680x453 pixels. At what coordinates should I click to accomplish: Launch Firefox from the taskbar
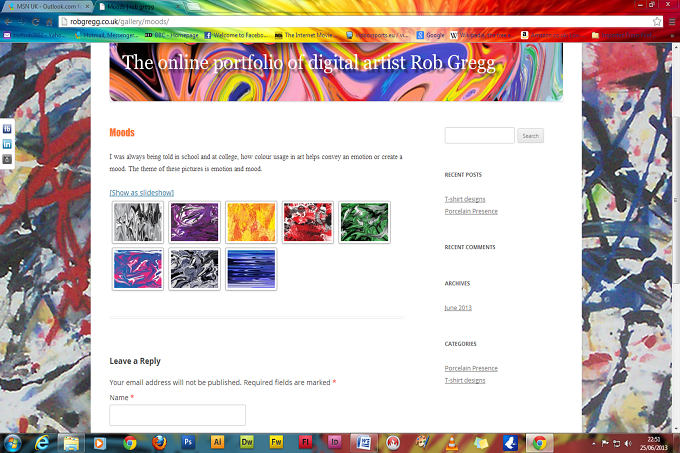[x=159, y=443]
